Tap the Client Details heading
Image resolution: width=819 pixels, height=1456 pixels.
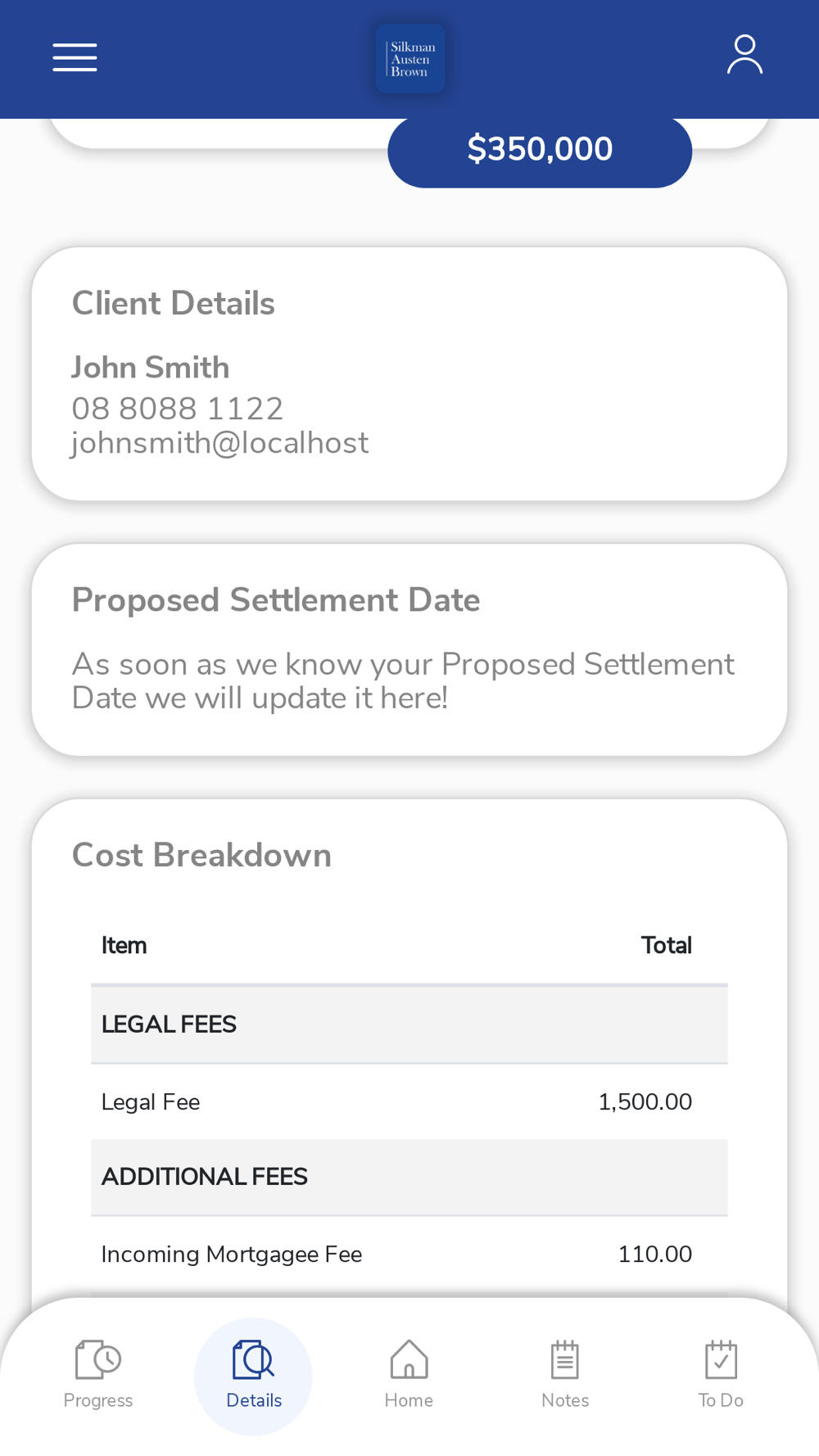[x=174, y=304]
